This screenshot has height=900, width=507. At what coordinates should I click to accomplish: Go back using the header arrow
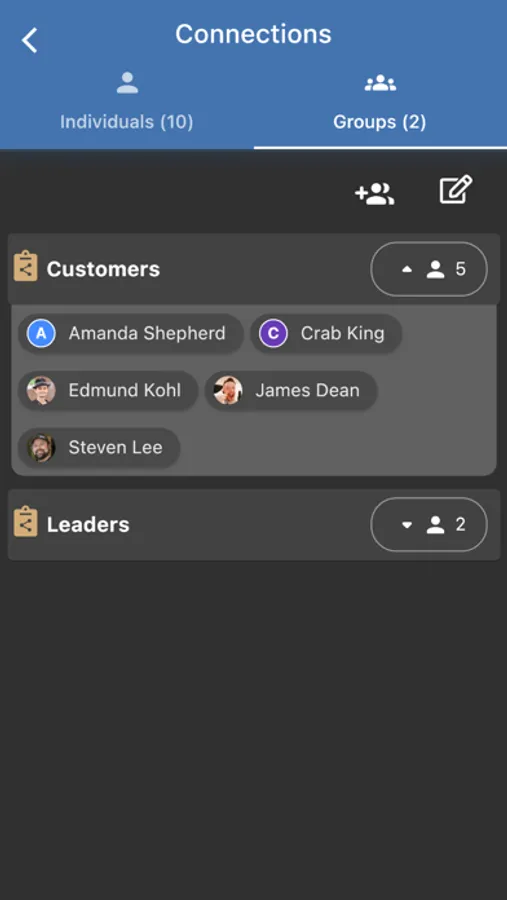(x=29, y=41)
